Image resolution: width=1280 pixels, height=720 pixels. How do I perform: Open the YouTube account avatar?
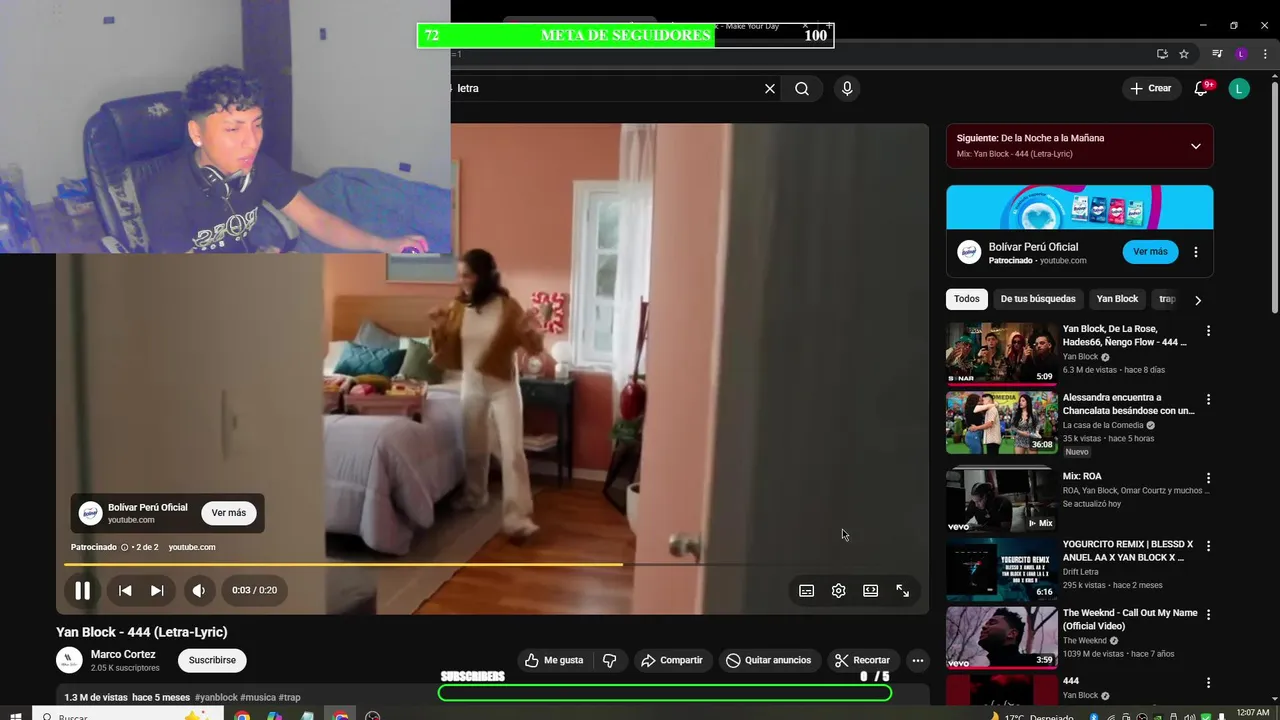click(x=1239, y=88)
